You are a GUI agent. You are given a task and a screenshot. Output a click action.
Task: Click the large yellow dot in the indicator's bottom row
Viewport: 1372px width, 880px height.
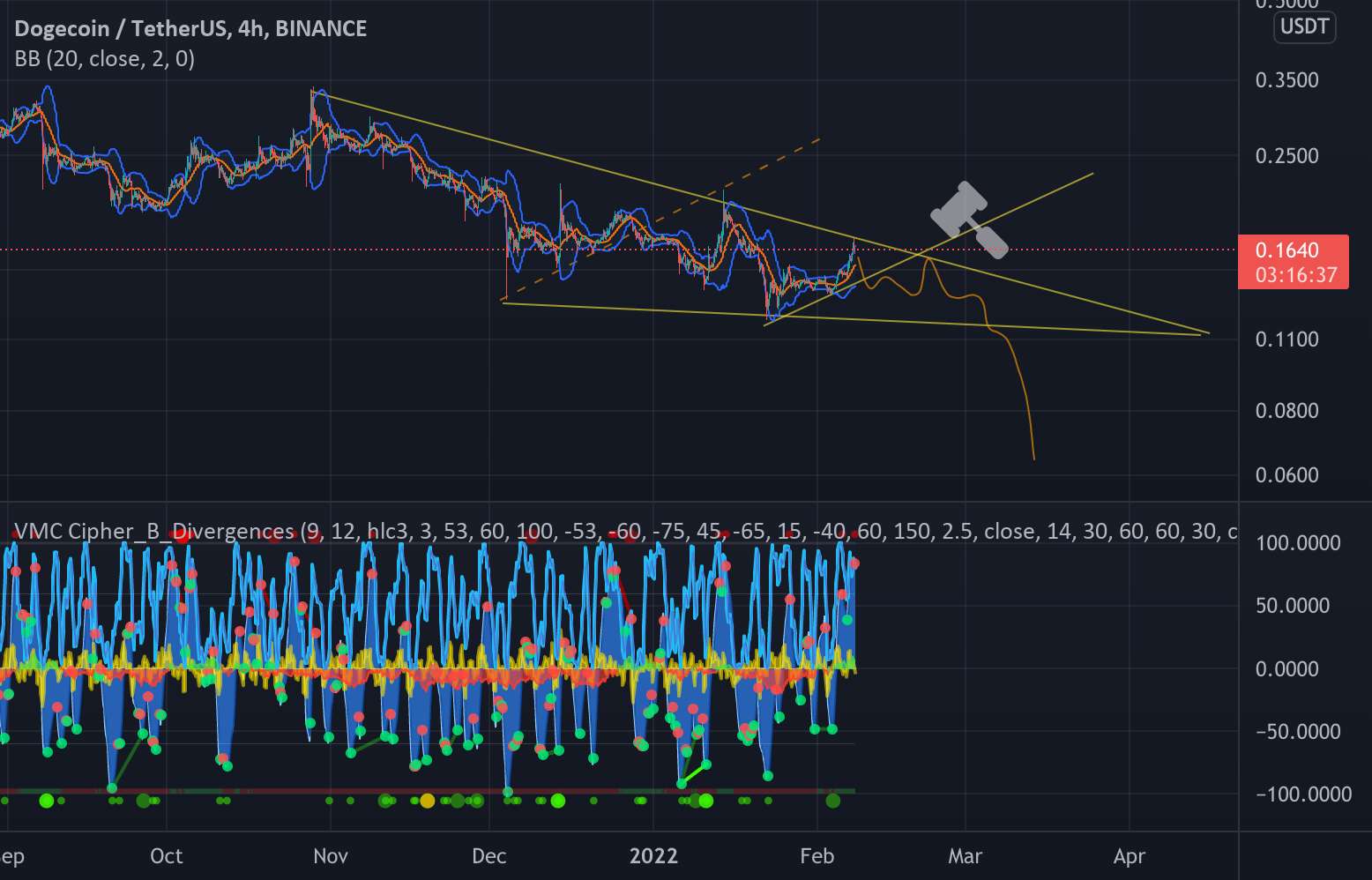coord(428,801)
